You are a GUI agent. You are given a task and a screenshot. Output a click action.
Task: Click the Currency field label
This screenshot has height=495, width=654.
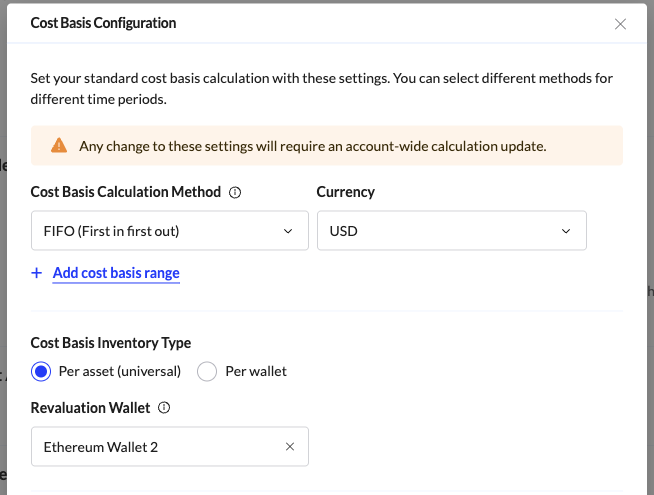345,192
